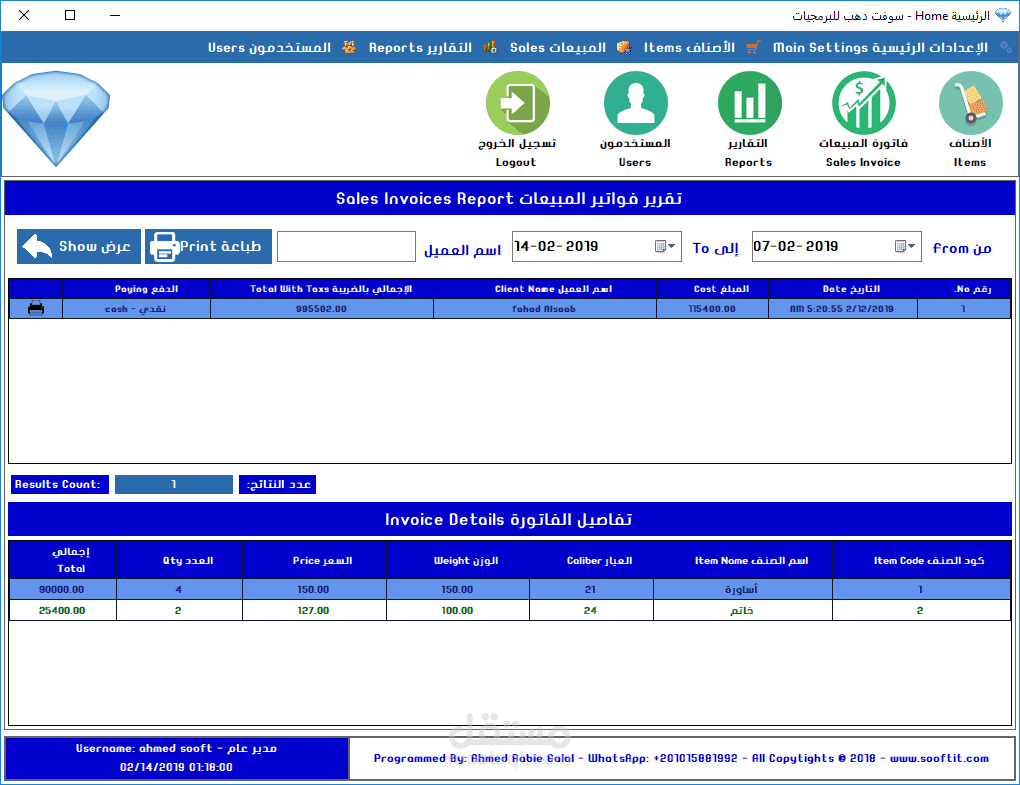Click the Show button
The height and width of the screenshot is (785, 1020).
[79, 246]
